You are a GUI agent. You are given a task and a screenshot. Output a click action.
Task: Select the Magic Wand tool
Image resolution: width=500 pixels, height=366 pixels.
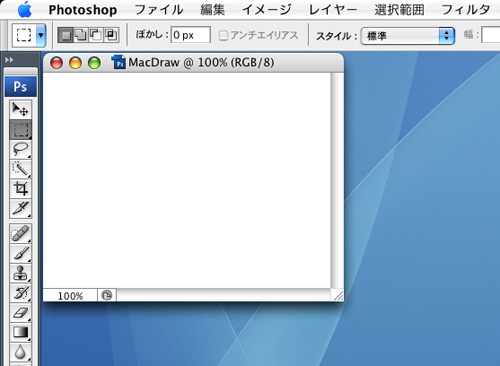pos(21,169)
